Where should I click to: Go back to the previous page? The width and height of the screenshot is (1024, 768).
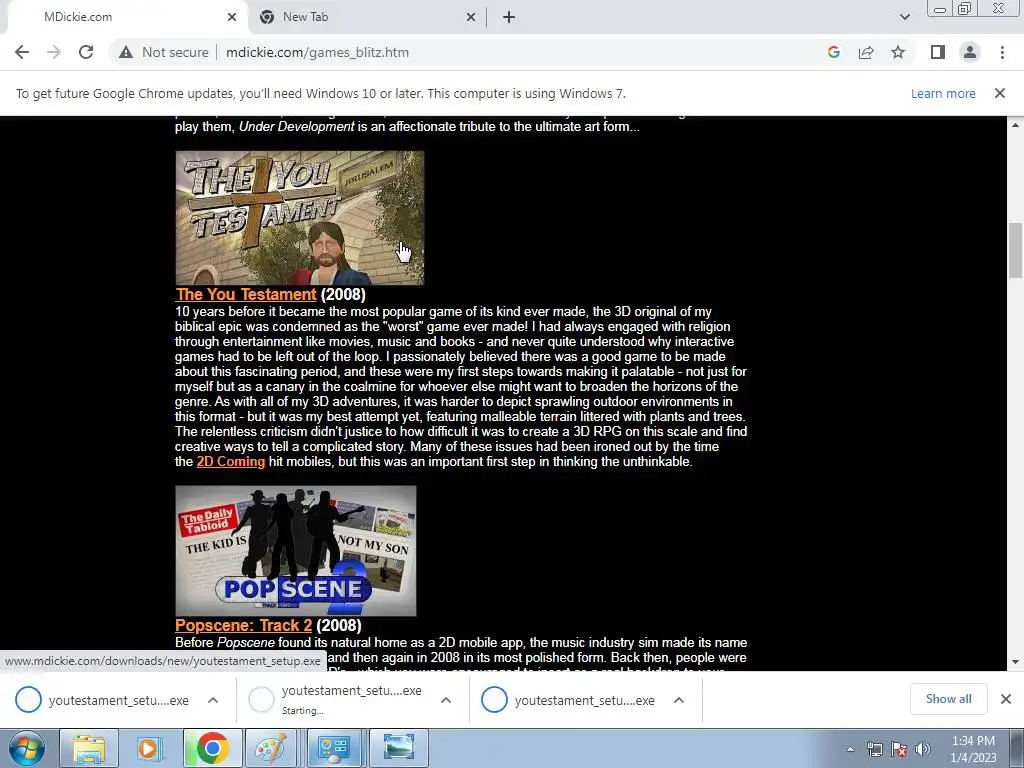coord(22,52)
